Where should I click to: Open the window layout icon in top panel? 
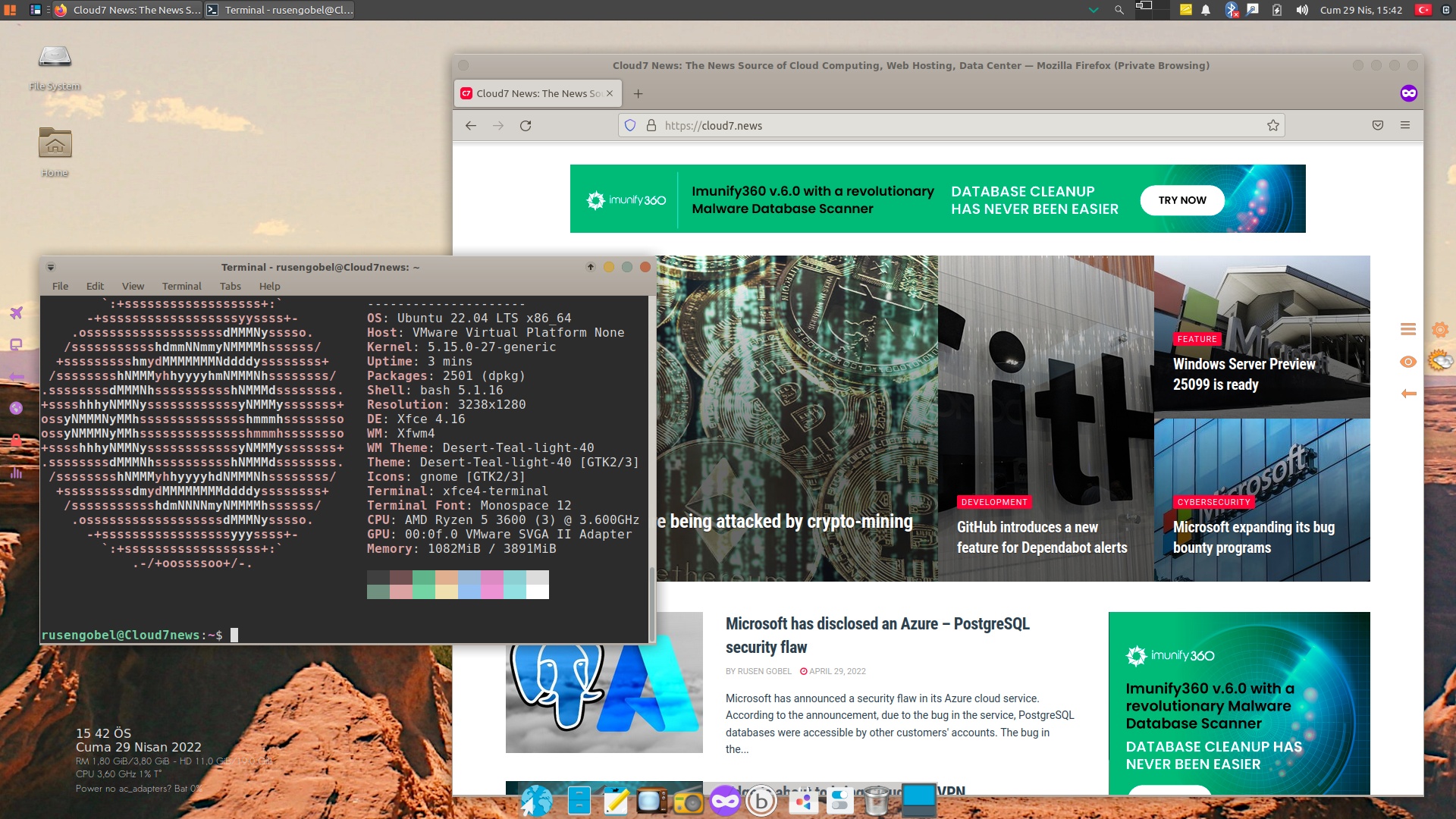click(x=36, y=10)
